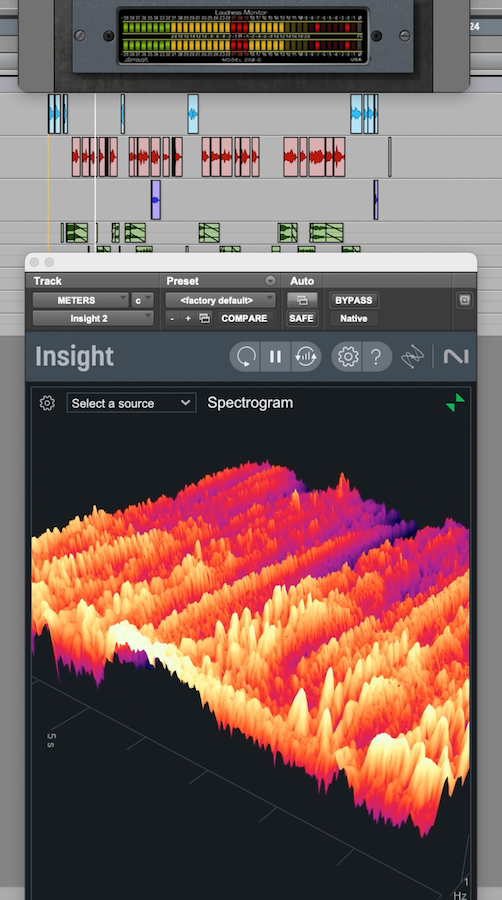Select previous preset with minus button

pyautogui.click(x=172, y=319)
